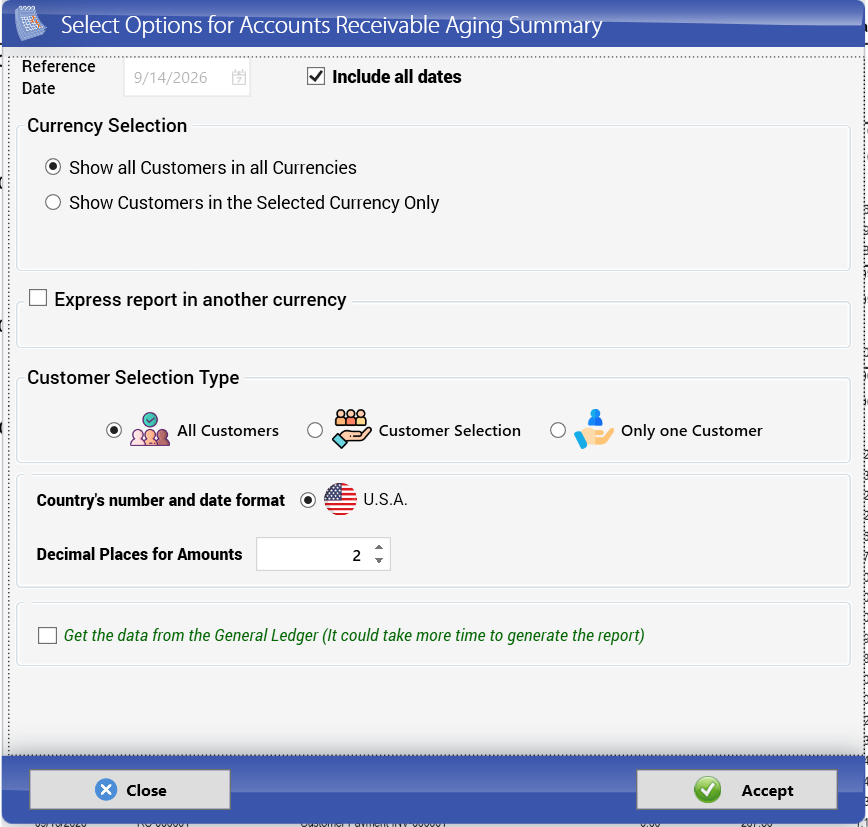Enable Express report in another currency
Screen dimensions: 868x827
pyautogui.click(x=38, y=298)
